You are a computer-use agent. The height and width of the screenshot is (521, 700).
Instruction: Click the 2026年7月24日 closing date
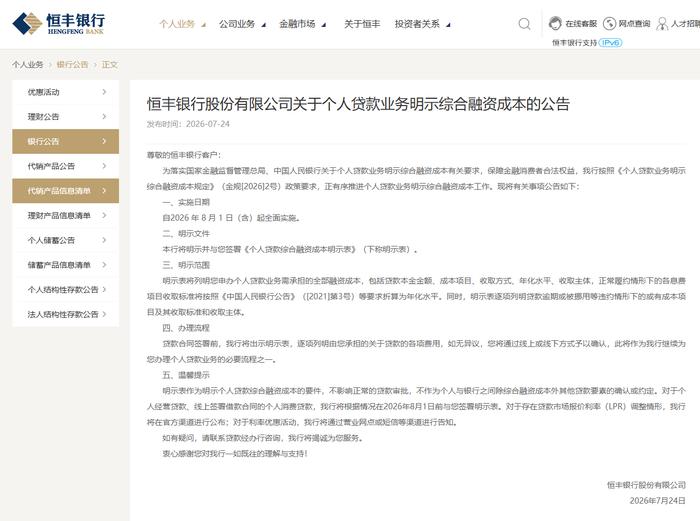[658, 501]
